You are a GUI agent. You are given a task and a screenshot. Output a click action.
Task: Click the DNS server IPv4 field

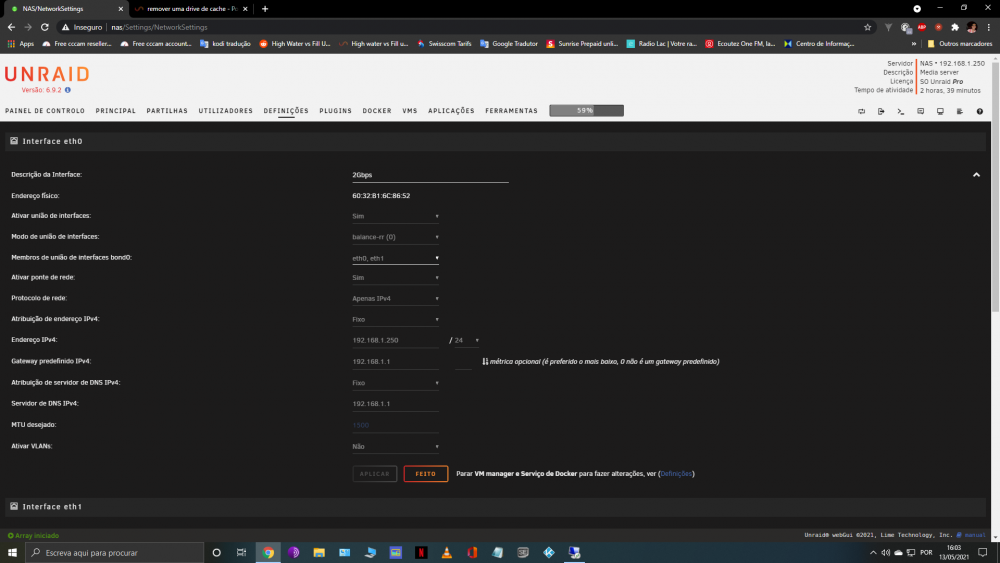[x=395, y=404]
